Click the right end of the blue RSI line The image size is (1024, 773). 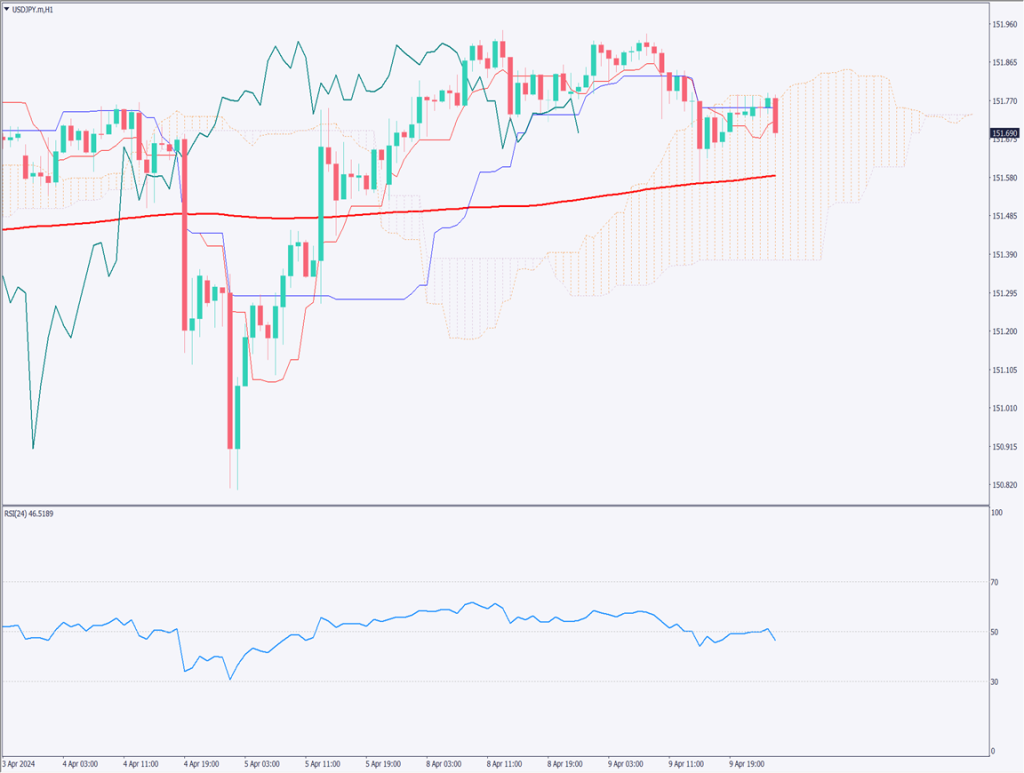[775, 639]
